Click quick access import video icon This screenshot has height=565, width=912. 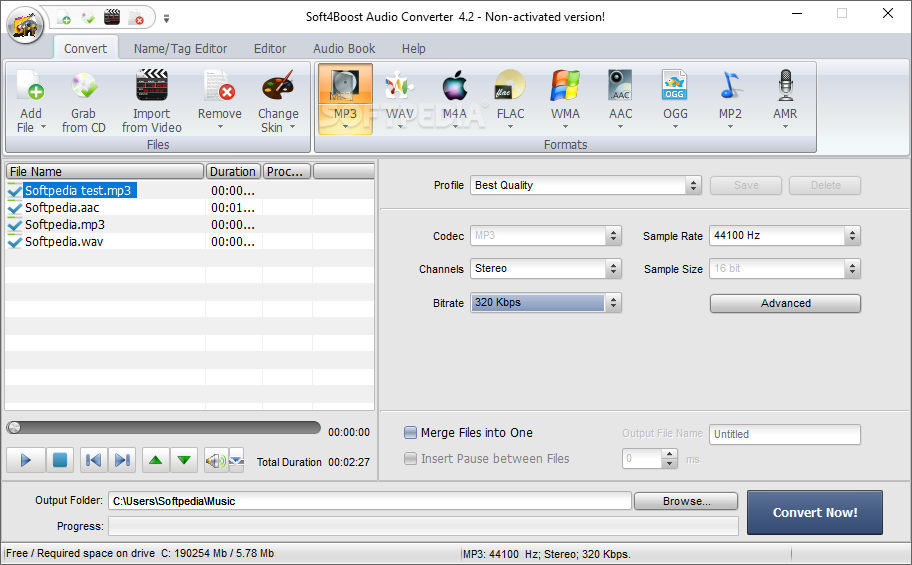click(112, 18)
